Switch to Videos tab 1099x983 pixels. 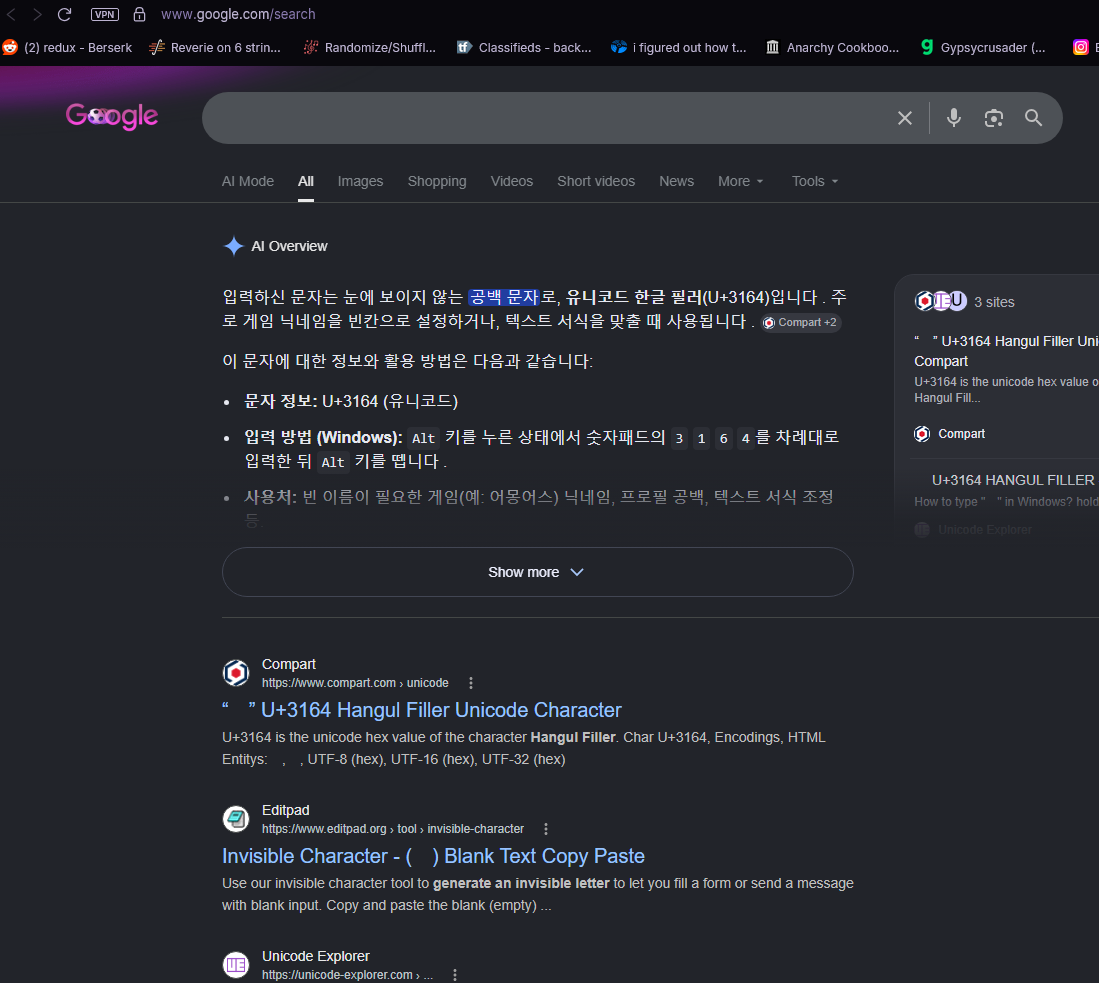[x=512, y=181]
